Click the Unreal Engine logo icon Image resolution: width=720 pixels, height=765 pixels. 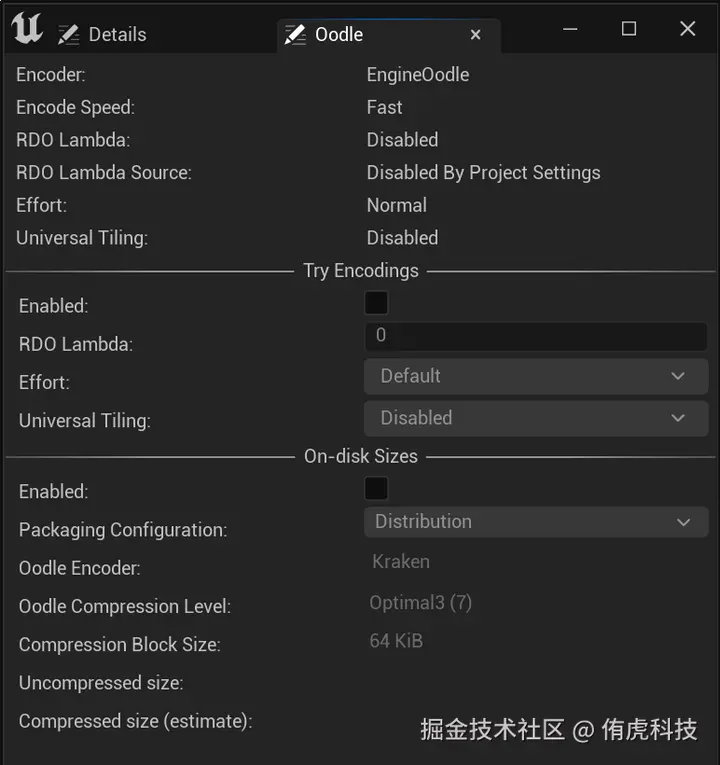point(27,29)
